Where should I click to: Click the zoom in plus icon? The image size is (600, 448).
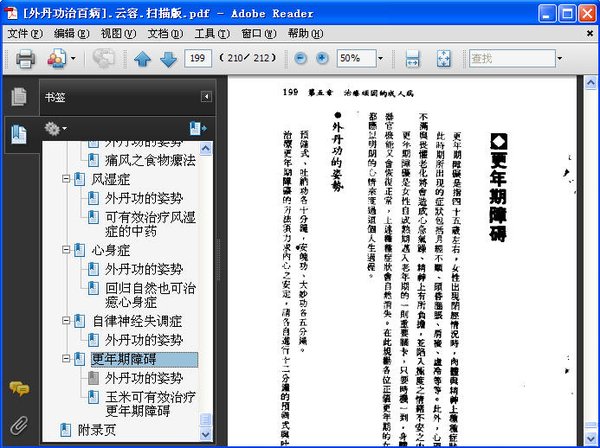point(322,59)
